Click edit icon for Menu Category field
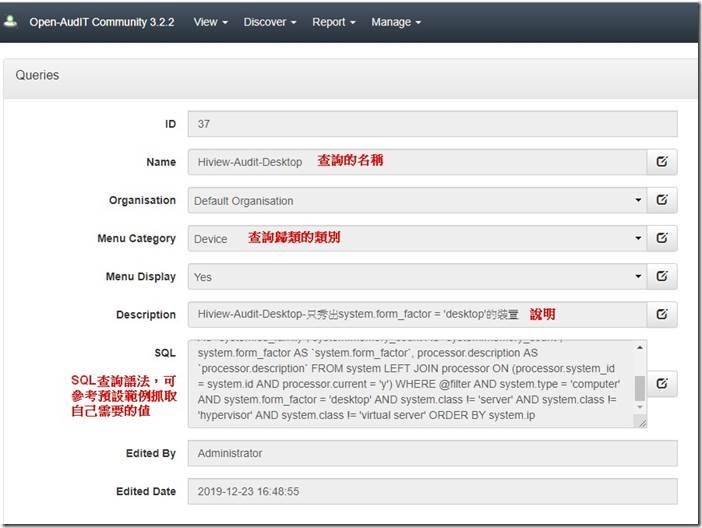This screenshot has width=702, height=528. (662, 238)
